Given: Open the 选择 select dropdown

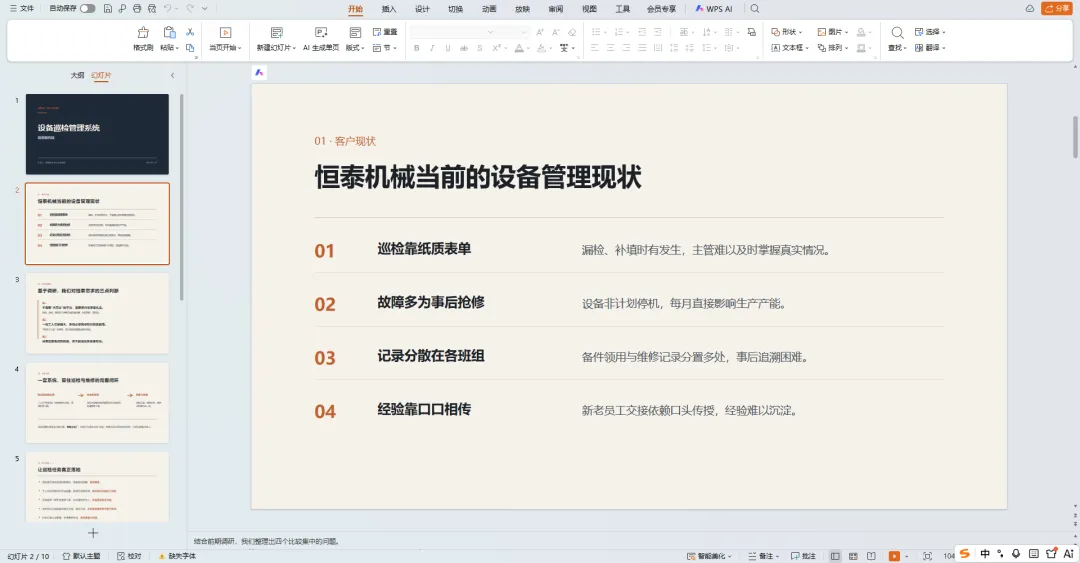Looking at the screenshot, I should (930, 32).
